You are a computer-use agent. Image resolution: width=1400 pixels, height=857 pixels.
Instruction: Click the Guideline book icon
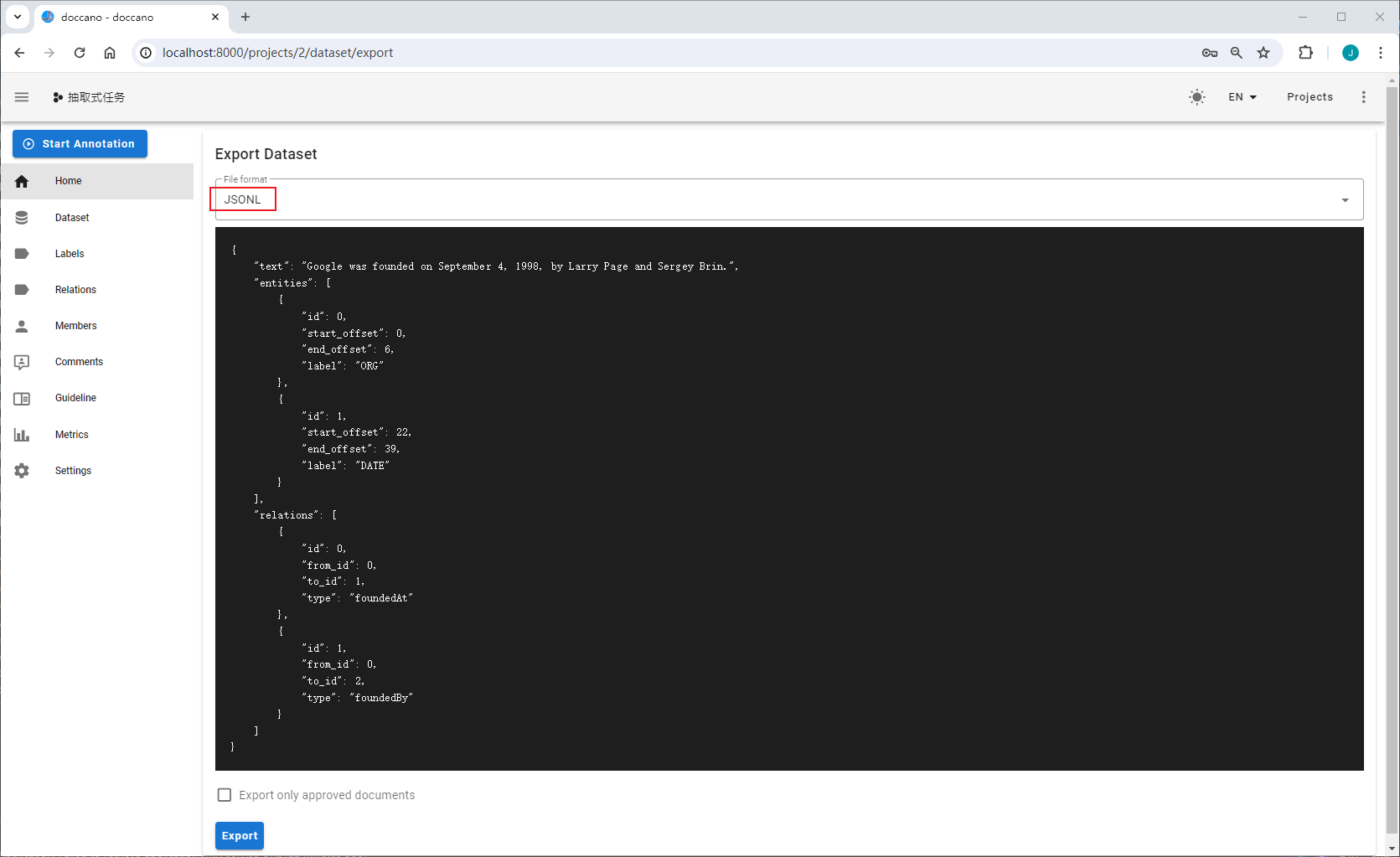(x=22, y=397)
